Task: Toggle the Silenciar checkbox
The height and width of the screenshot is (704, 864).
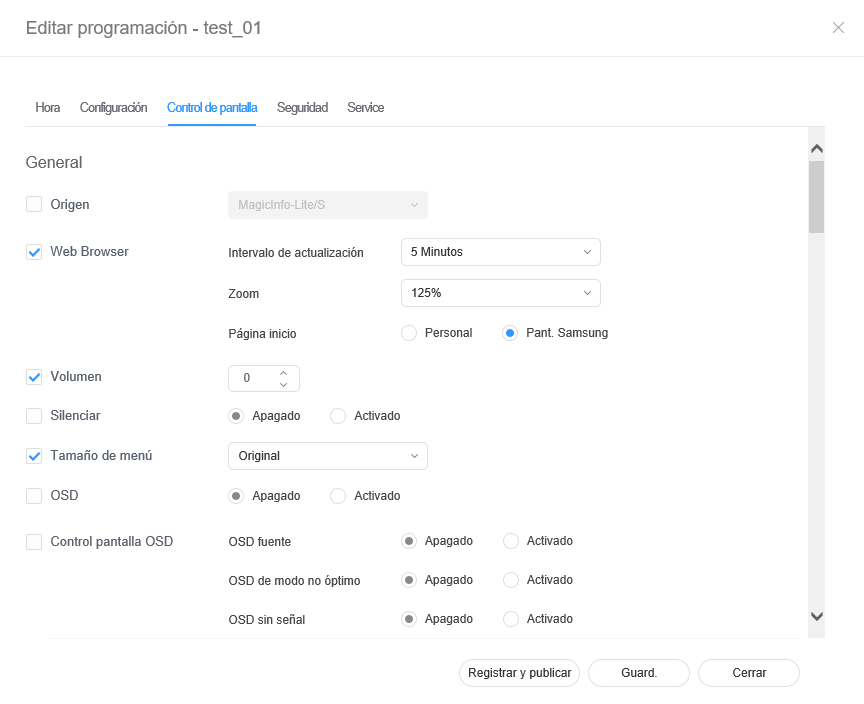Action: click(x=34, y=415)
